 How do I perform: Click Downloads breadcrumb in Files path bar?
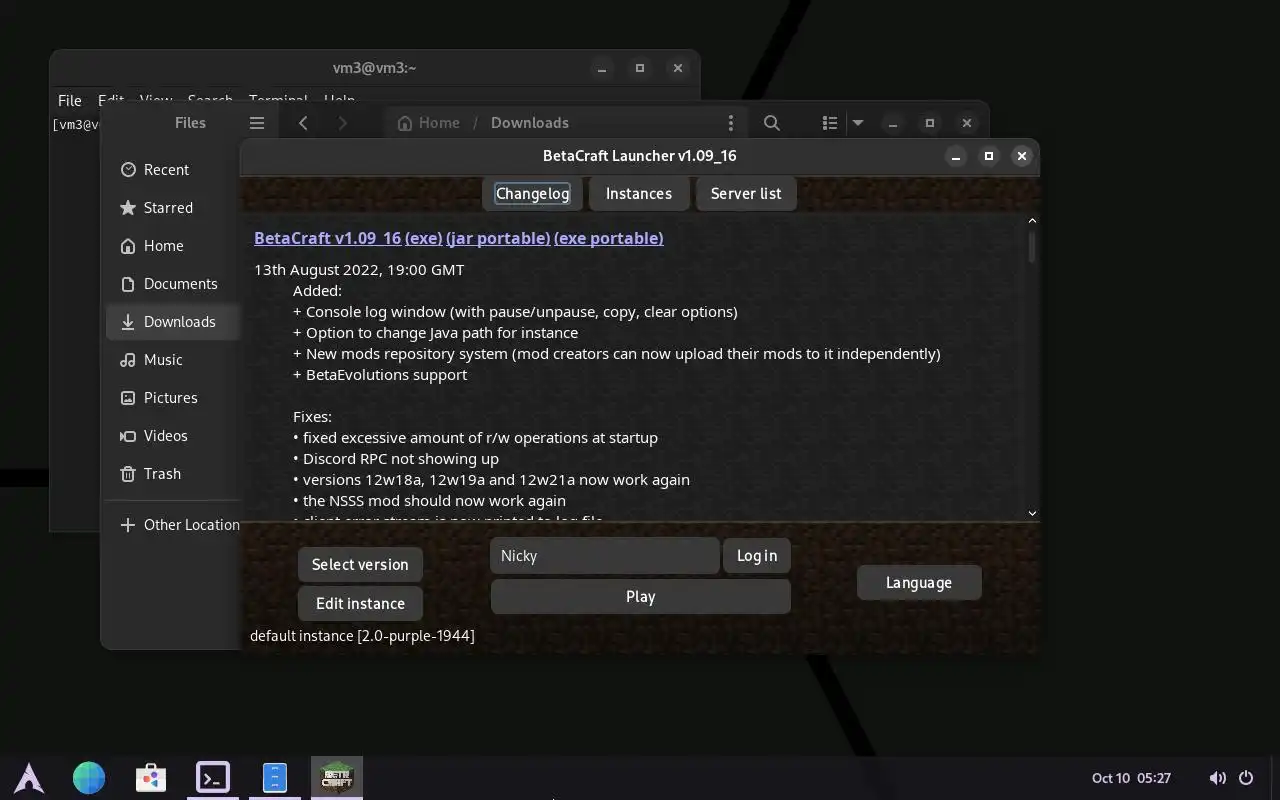[x=530, y=123]
